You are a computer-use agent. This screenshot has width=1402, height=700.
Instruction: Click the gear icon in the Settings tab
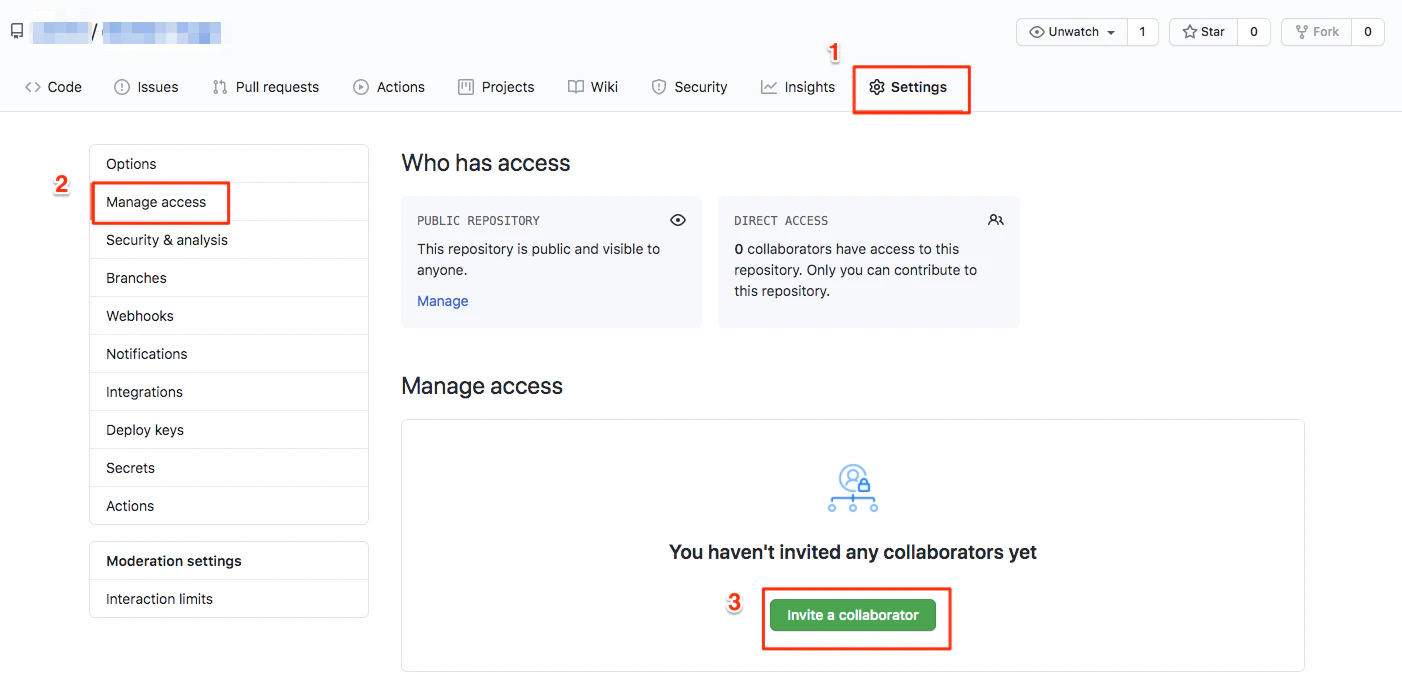(x=877, y=87)
